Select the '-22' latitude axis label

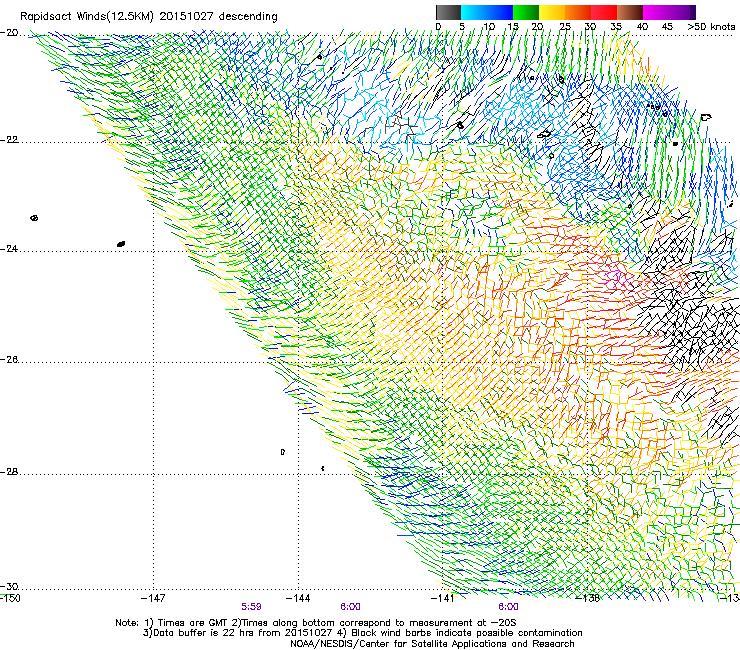[x=9, y=140]
